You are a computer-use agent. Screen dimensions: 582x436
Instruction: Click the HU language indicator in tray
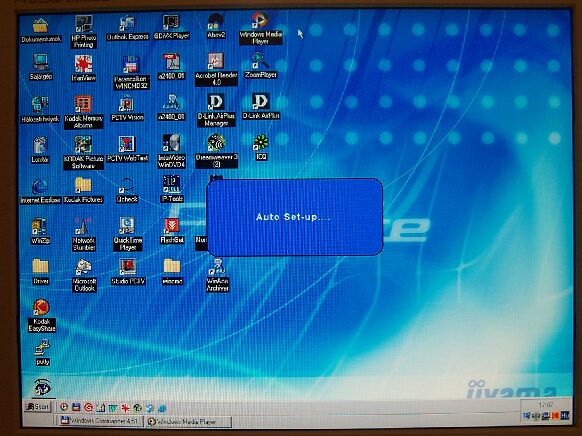(x=565, y=415)
